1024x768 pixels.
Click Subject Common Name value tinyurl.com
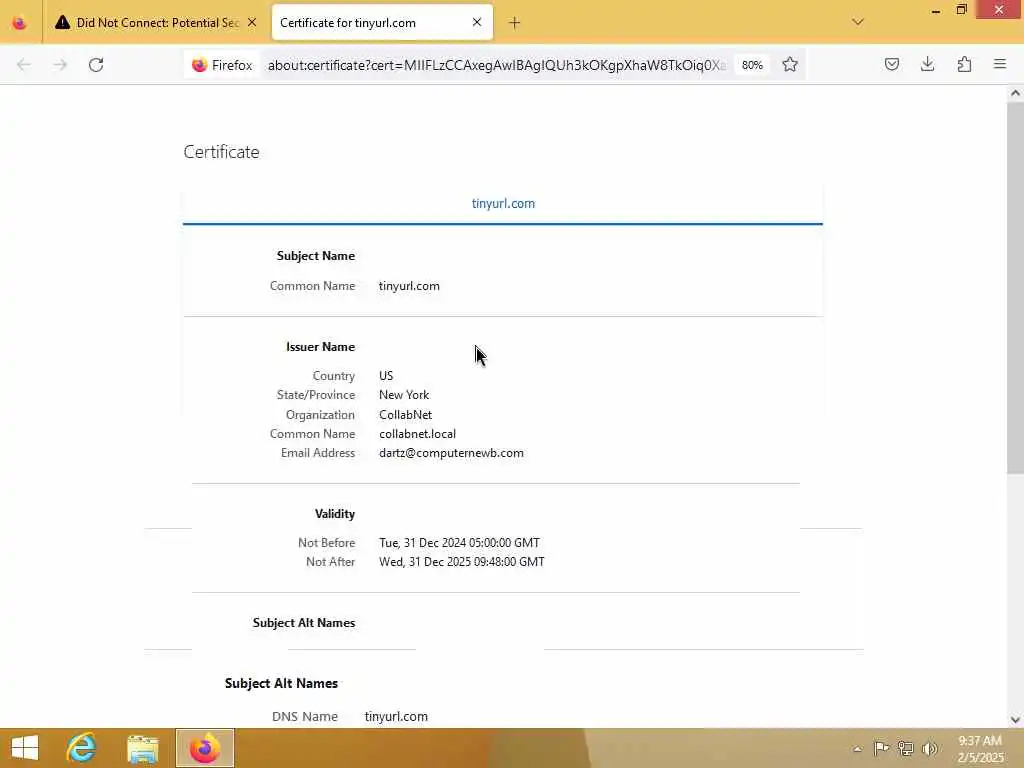[409, 286]
